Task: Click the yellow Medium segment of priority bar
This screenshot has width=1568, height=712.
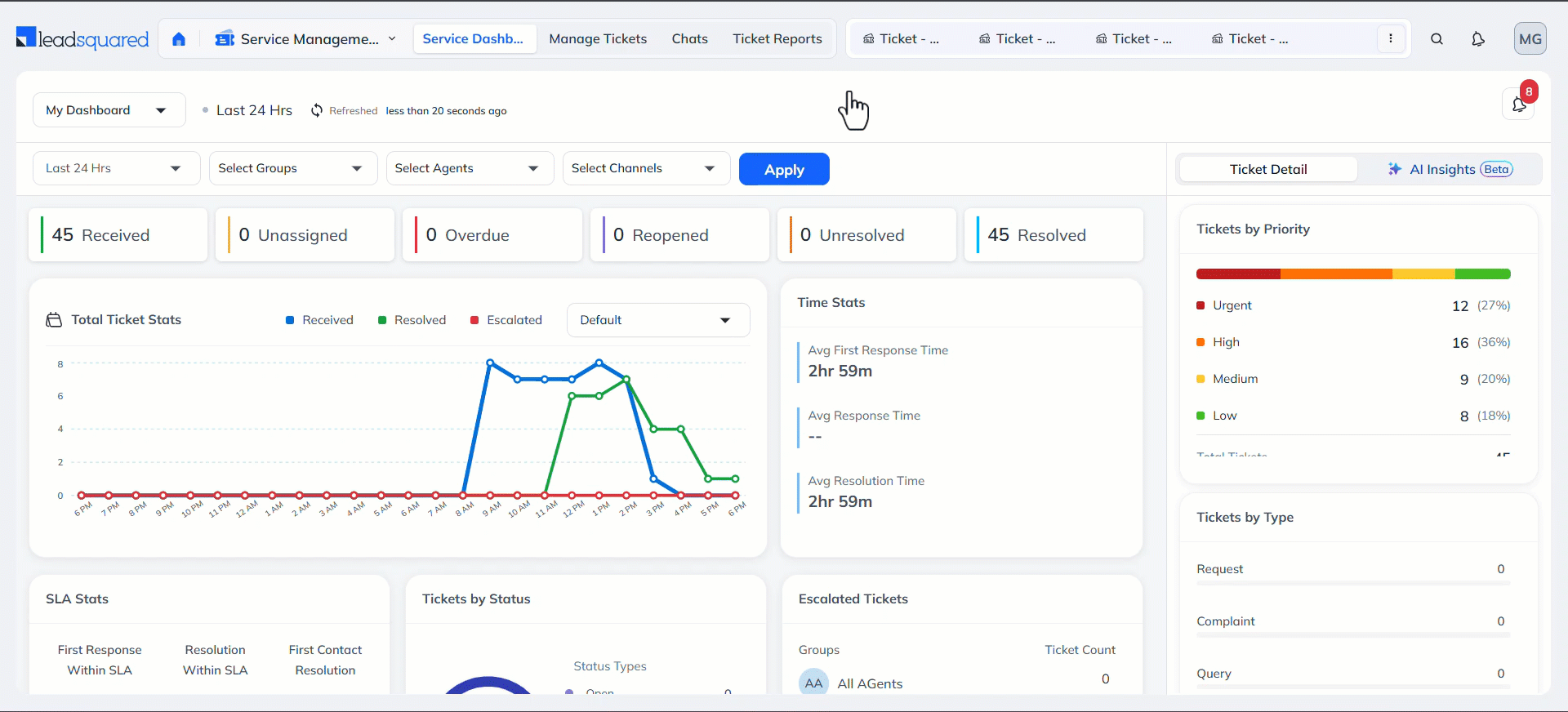Action: tap(1423, 274)
